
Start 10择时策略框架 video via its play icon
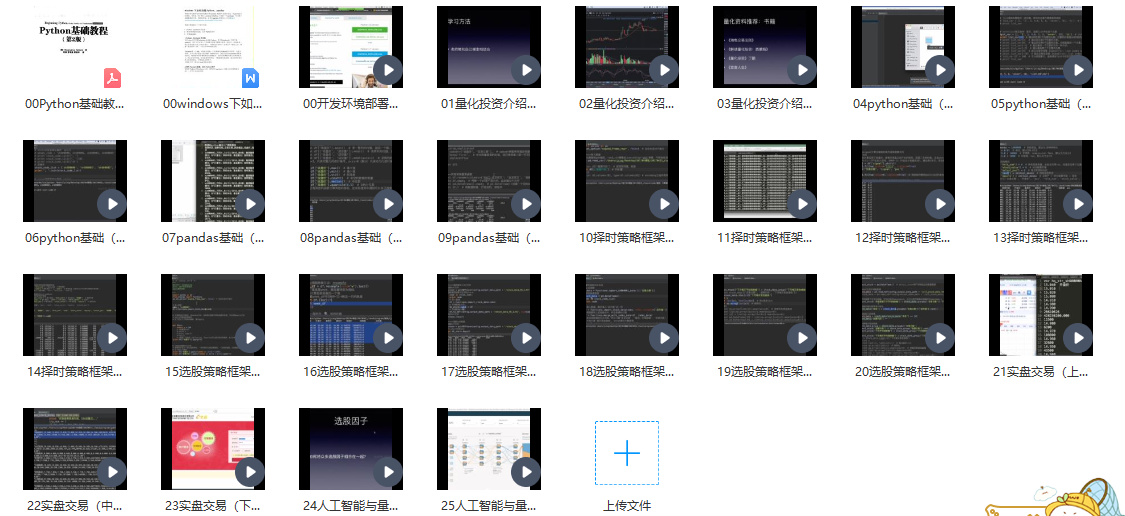(x=663, y=204)
